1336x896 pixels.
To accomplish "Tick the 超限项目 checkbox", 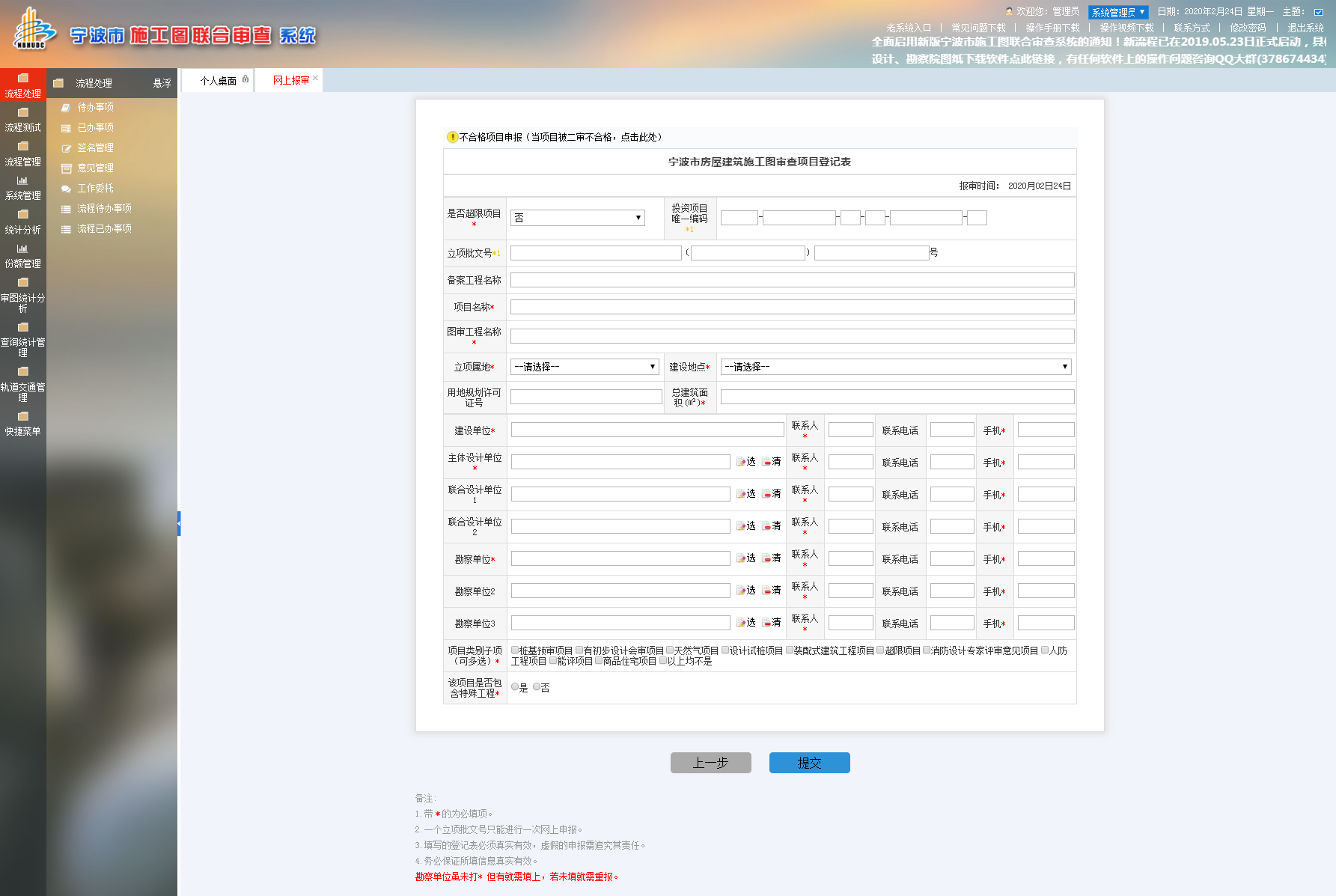I will (x=881, y=650).
